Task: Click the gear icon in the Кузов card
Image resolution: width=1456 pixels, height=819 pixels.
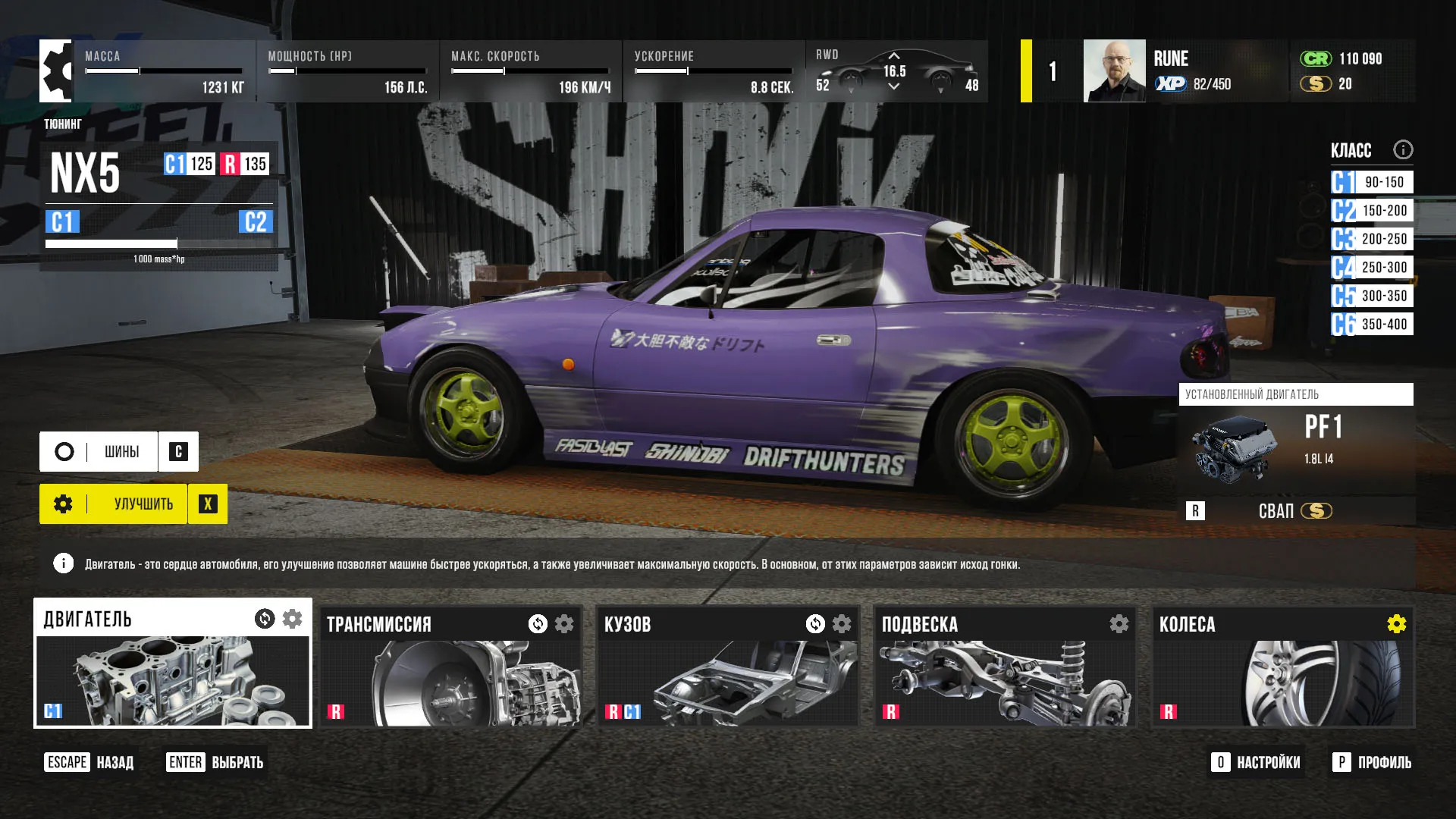Action: point(842,624)
